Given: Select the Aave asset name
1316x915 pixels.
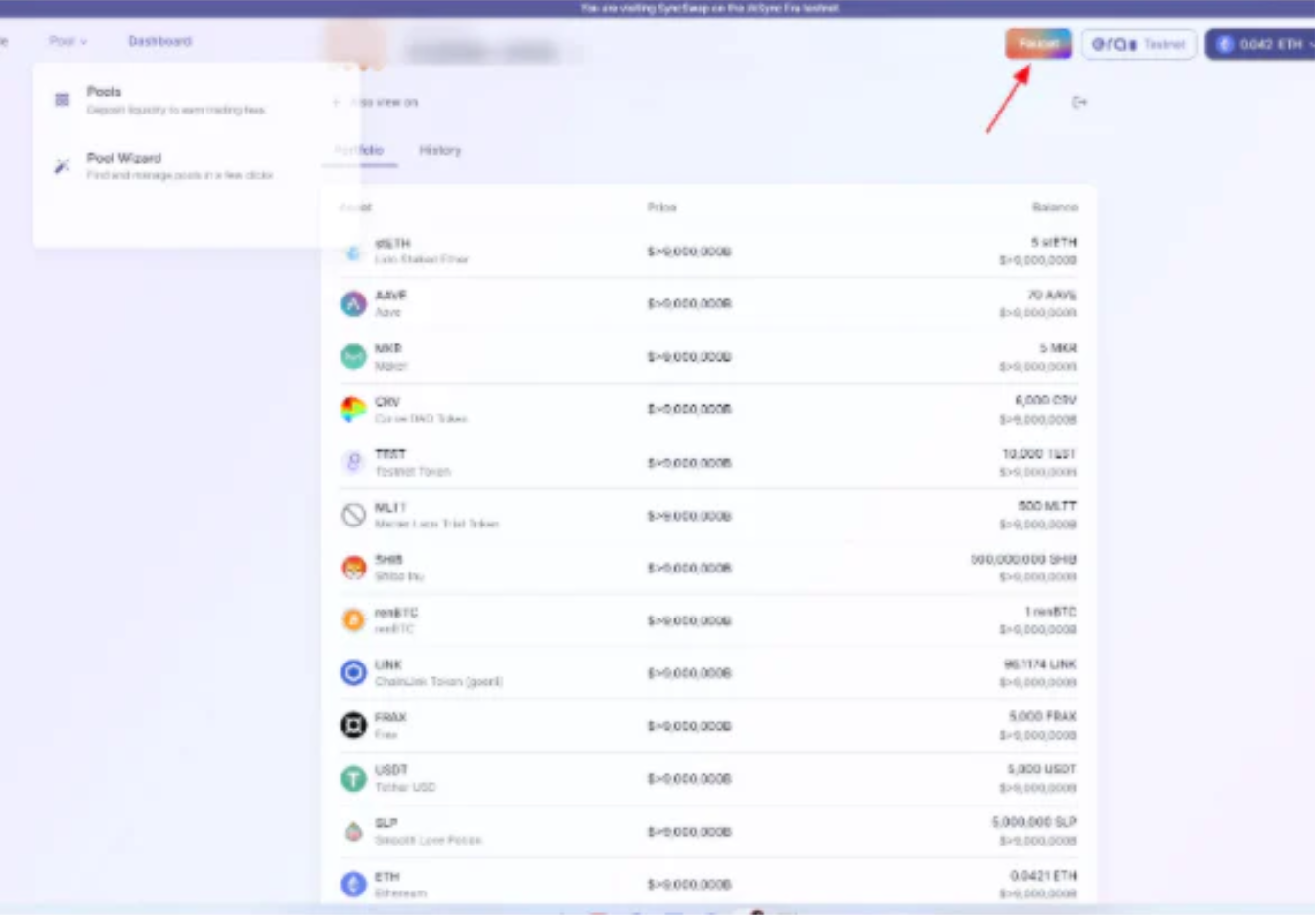Looking at the screenshot, I should tap(387, 313).
